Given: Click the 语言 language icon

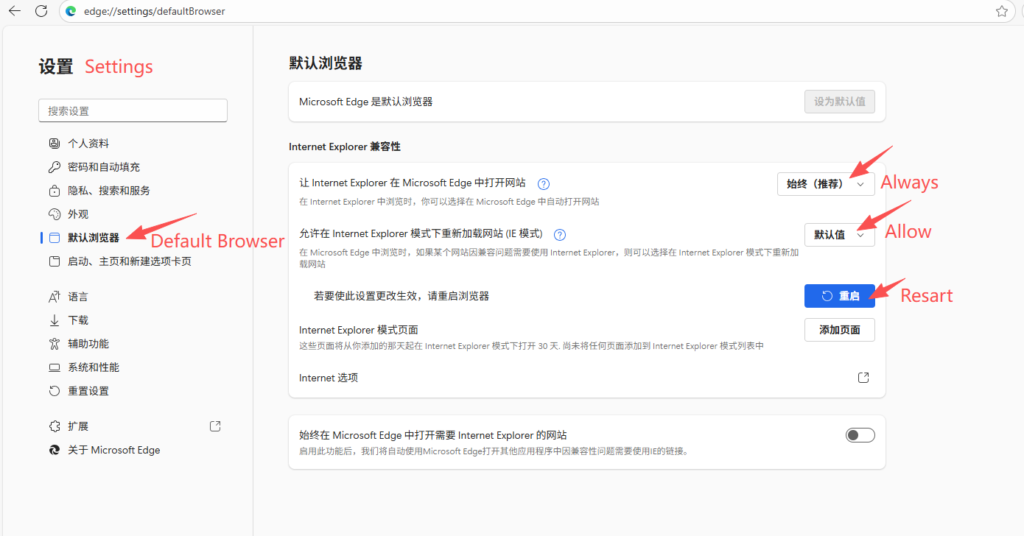Looking at the screenshot, I should point(54,296).
